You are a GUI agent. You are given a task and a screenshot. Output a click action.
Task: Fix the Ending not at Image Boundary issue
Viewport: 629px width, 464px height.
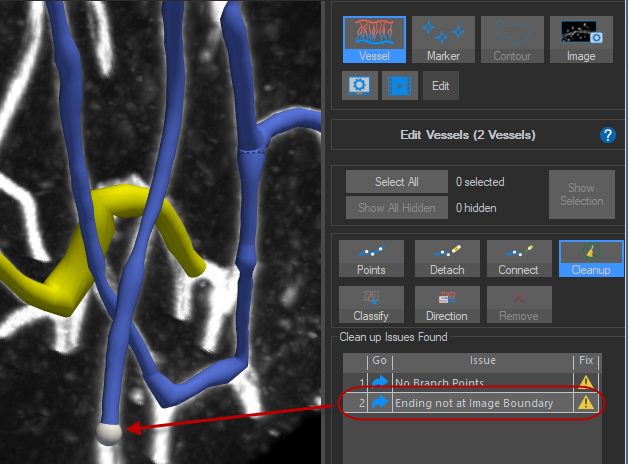click(x=585, y=403)
